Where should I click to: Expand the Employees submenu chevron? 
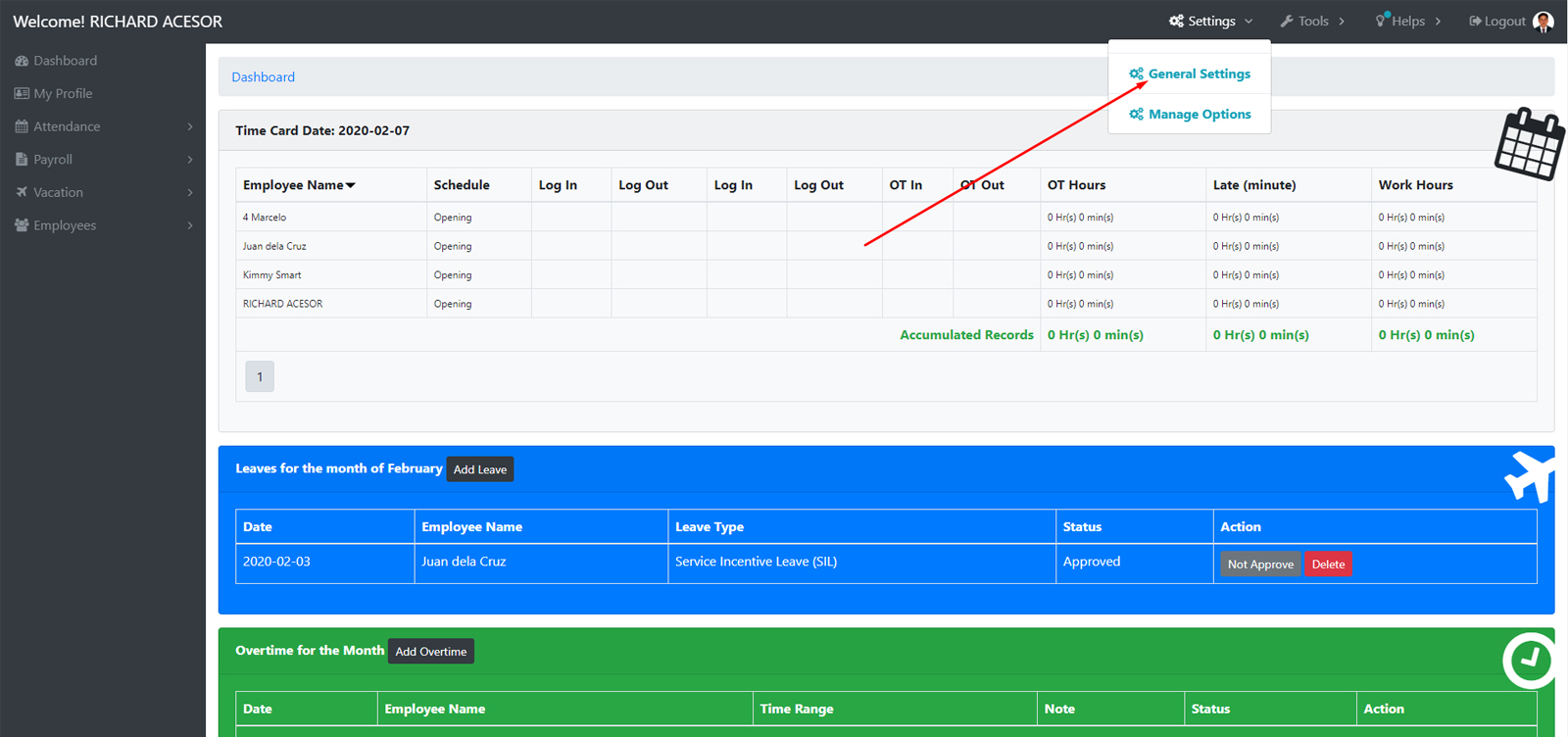pos(190,225)
